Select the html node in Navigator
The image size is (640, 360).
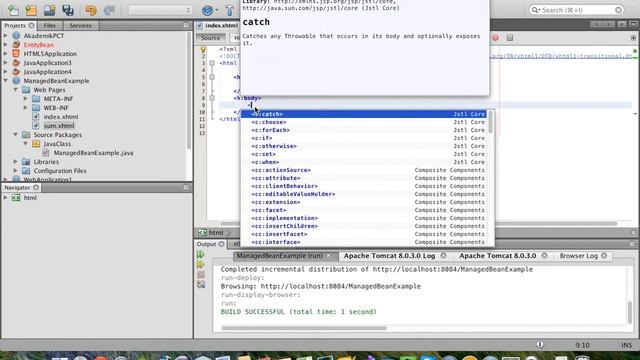click(30, 198)
